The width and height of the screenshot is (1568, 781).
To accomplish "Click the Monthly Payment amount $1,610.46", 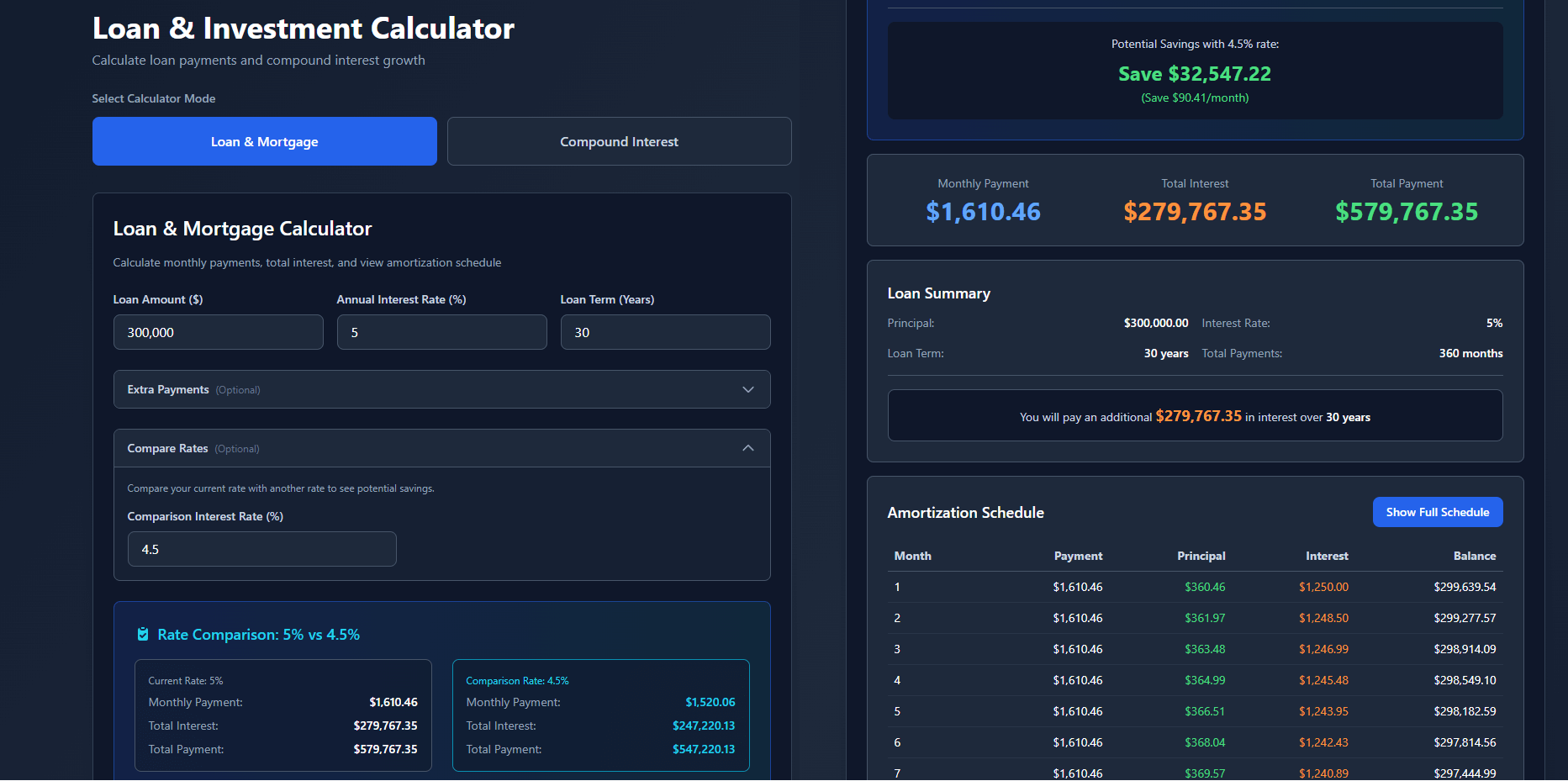I will click(983, 212).
